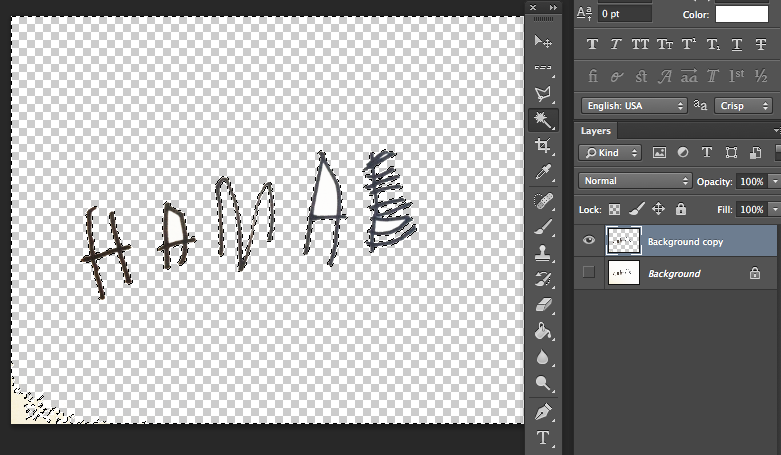This screenshot has width=781, height=455.
Task: Select the Marquee selection tool
Action: coord(542,67)
